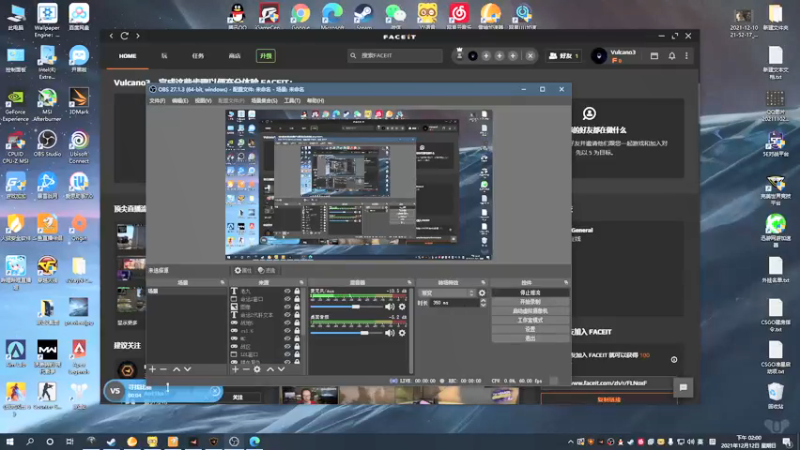Toggle visibility of the topmost text source
The width and height of the screenshot is (800, 450).
287,291
